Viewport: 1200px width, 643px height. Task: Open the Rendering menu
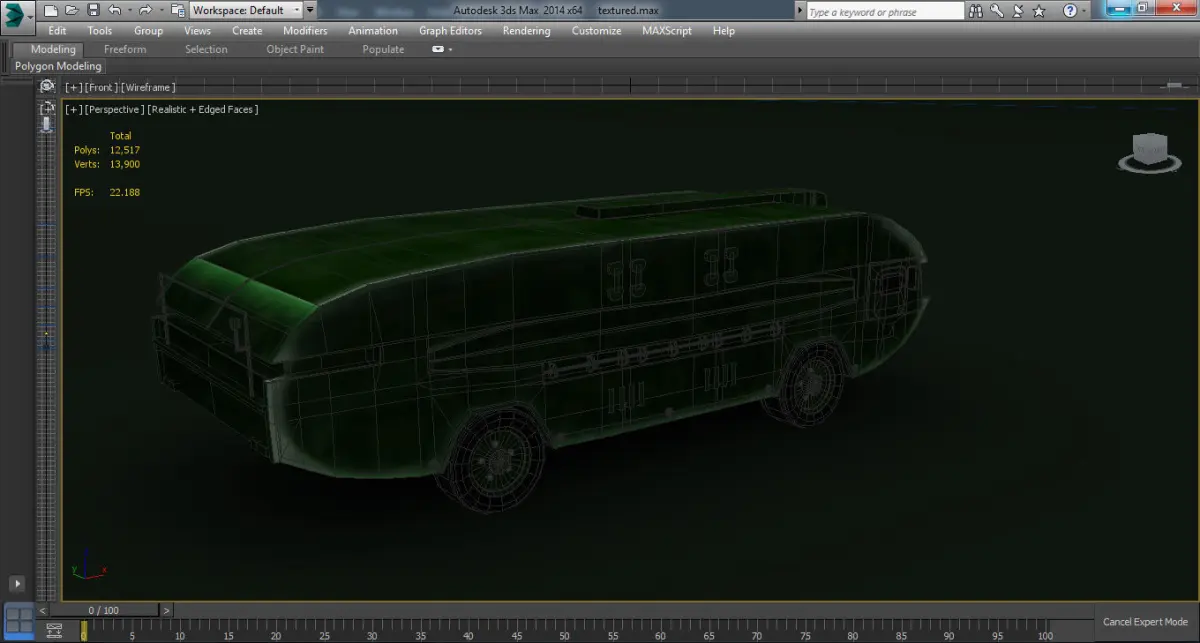coord(526,30)
